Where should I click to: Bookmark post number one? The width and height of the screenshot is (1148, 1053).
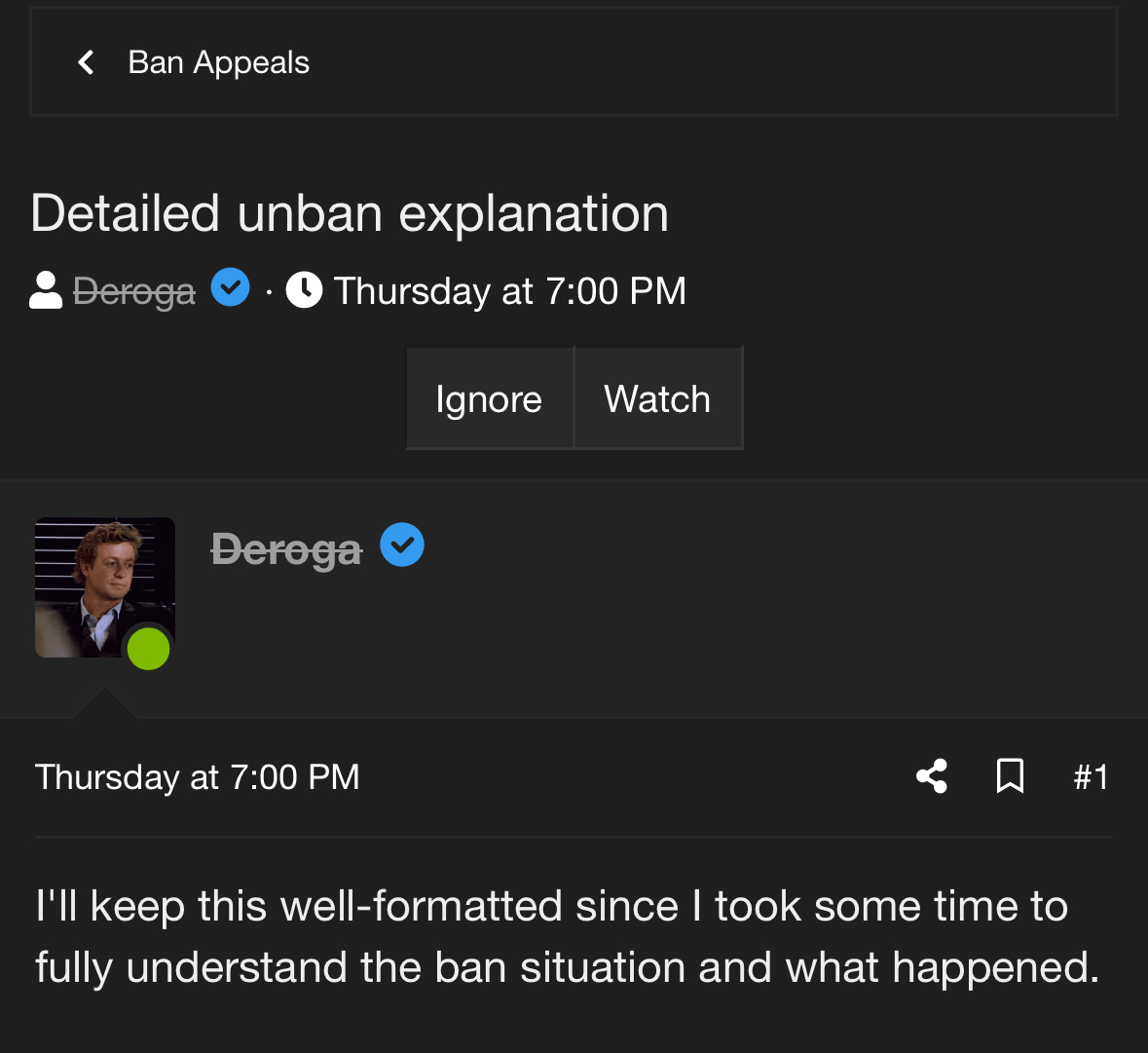coord(1010,776)
